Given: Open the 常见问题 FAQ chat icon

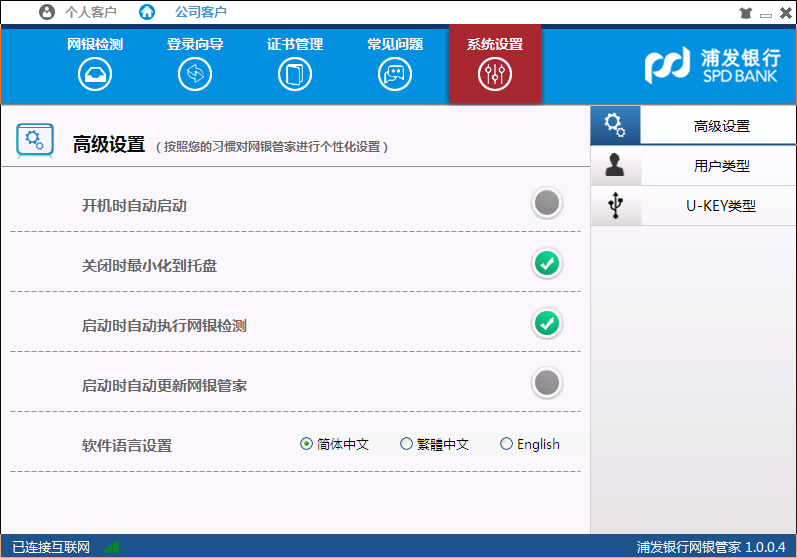Looking at the screenshot, I should point(395,74).
